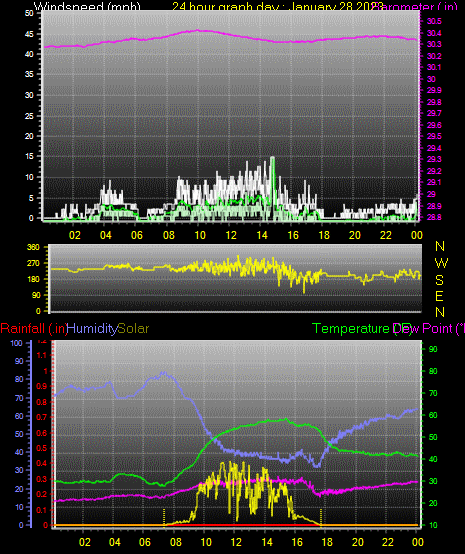Click the green "Temperature" legend label
This screenshot has height=554, width=465.
[351, 329]
